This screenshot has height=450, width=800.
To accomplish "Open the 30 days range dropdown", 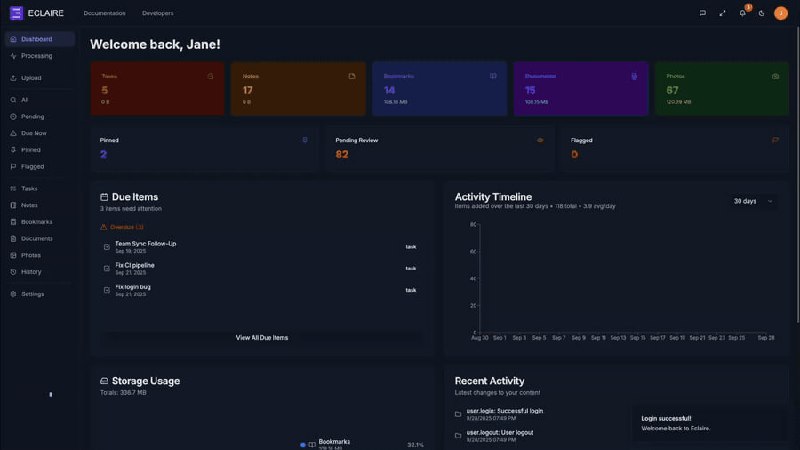I will click(x=753, y=201).
